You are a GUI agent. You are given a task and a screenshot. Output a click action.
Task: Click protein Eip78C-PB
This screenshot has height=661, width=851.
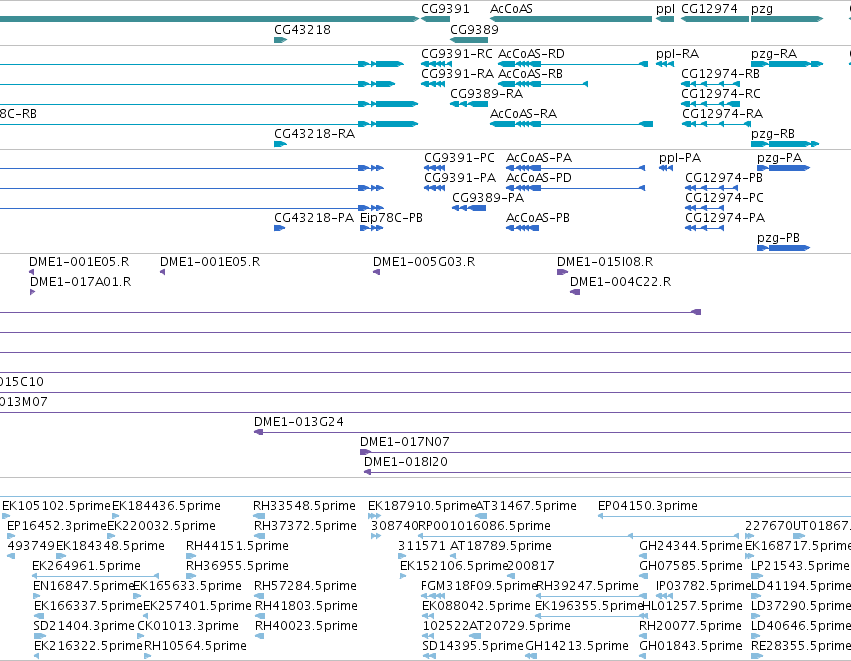point(372,228)
